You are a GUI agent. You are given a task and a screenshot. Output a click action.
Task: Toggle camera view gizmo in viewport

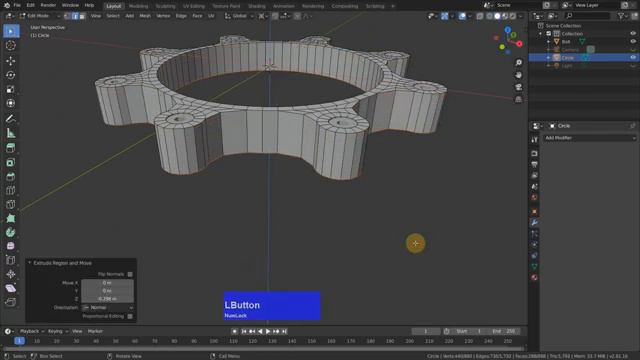tap(518, 87)
